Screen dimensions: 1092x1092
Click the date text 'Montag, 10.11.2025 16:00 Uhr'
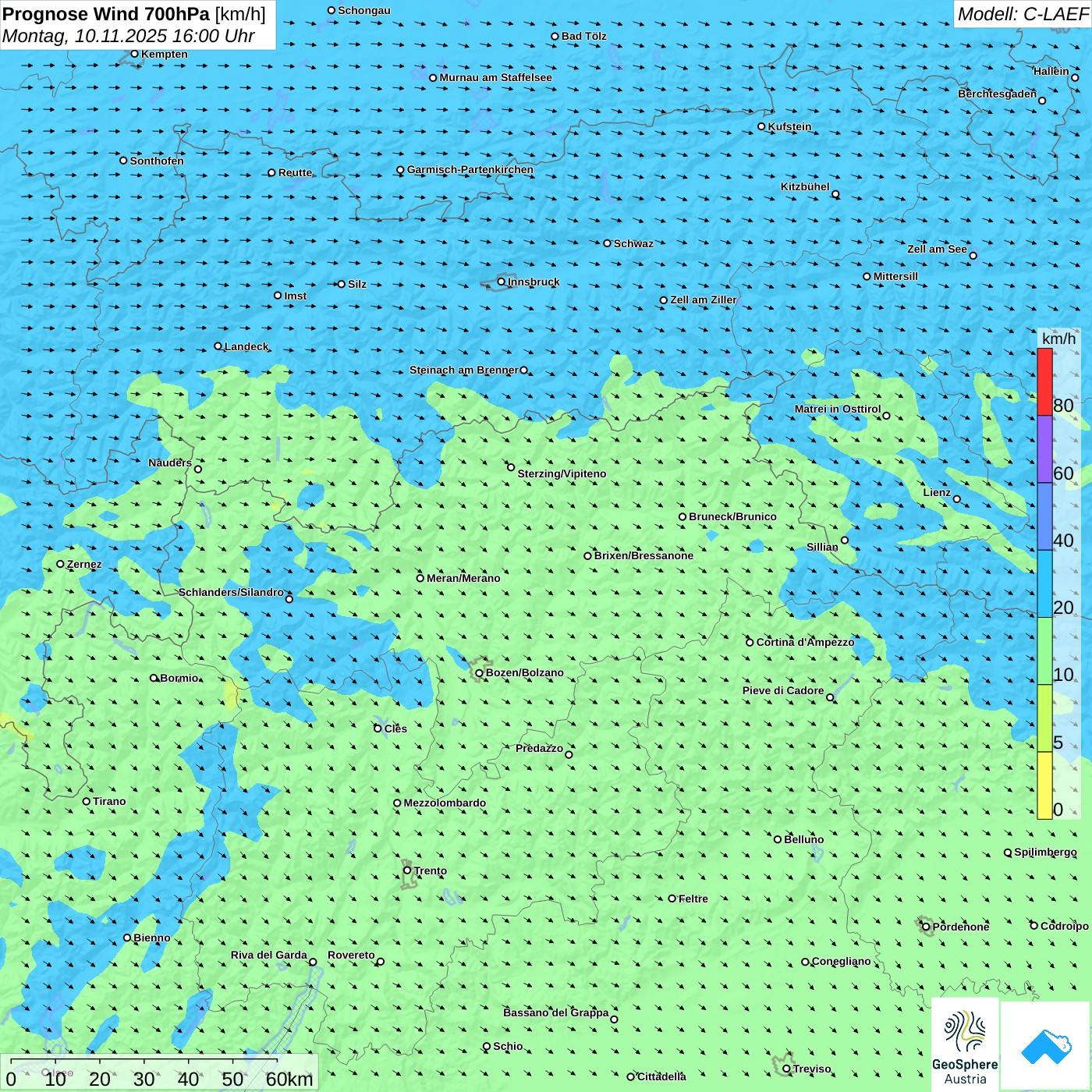[128, 36]
